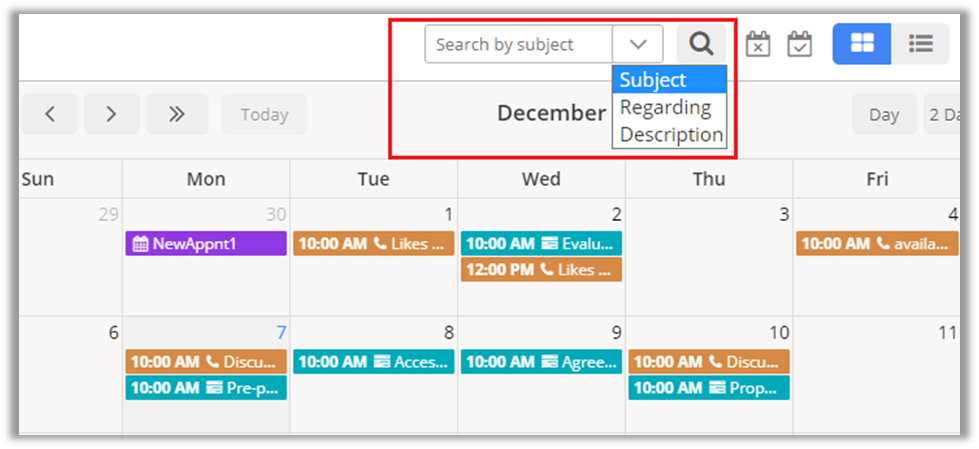Go to previous month arrow
979x449 pixels.
[x=49, y=114]
